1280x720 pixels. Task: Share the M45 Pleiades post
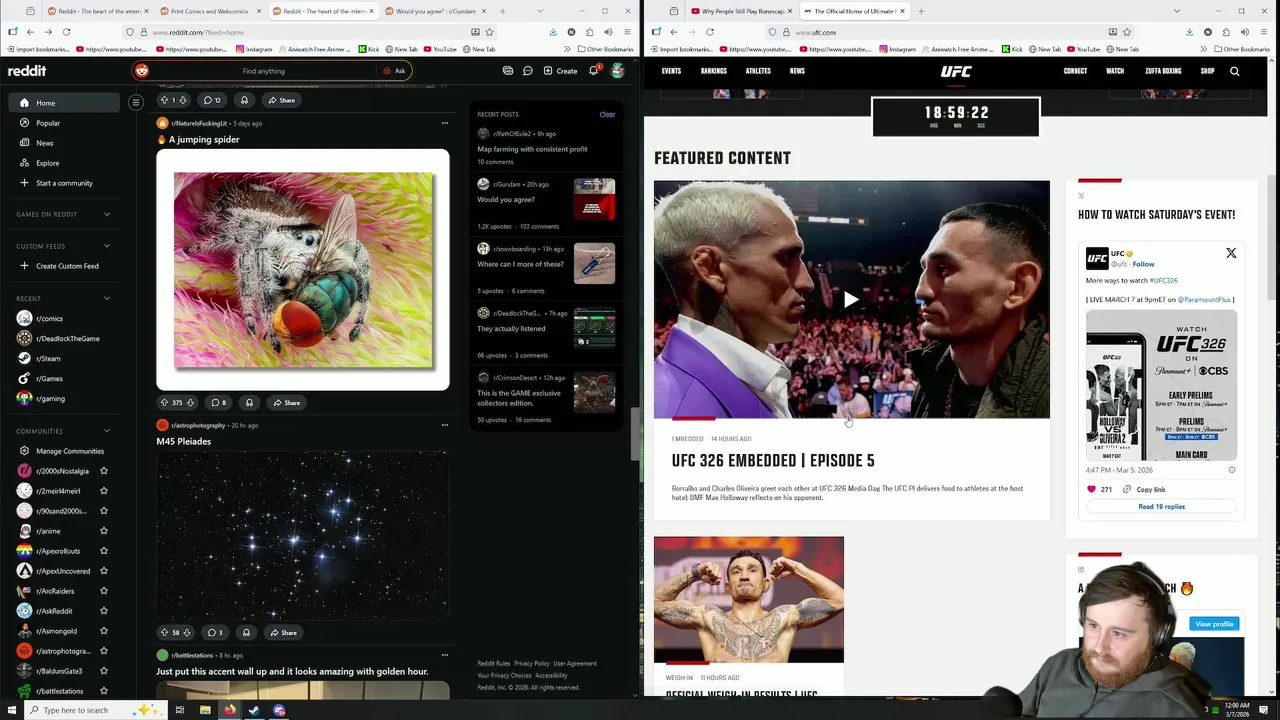(x=283, y=633)
